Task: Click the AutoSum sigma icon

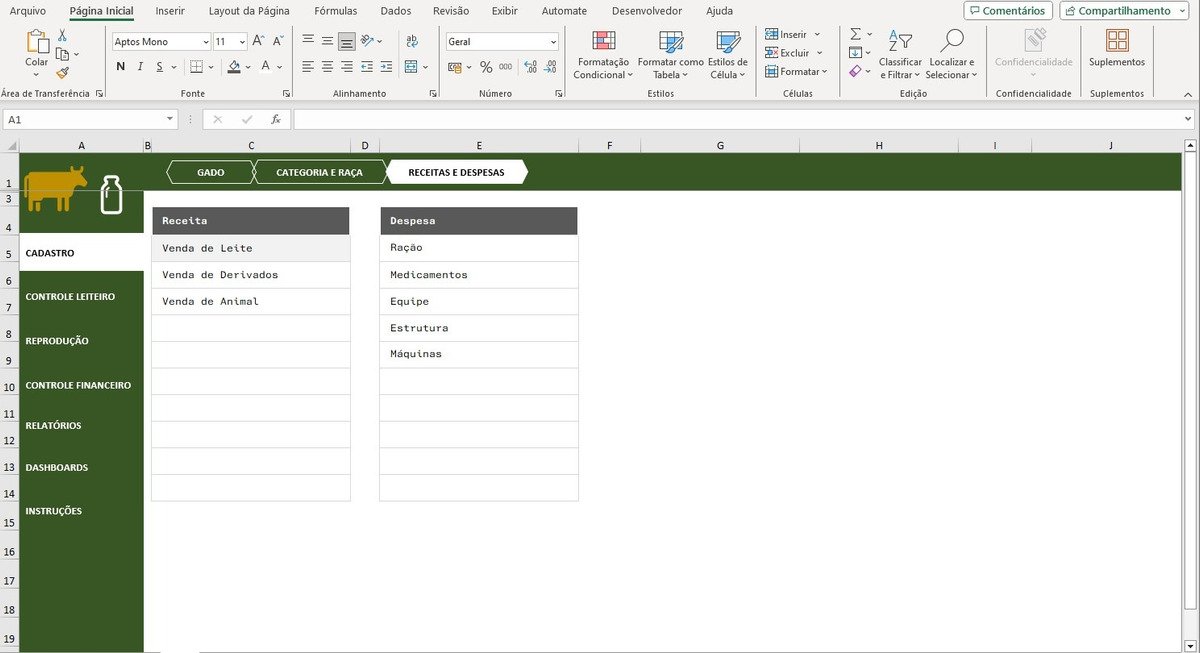Action: pos(856,34)
